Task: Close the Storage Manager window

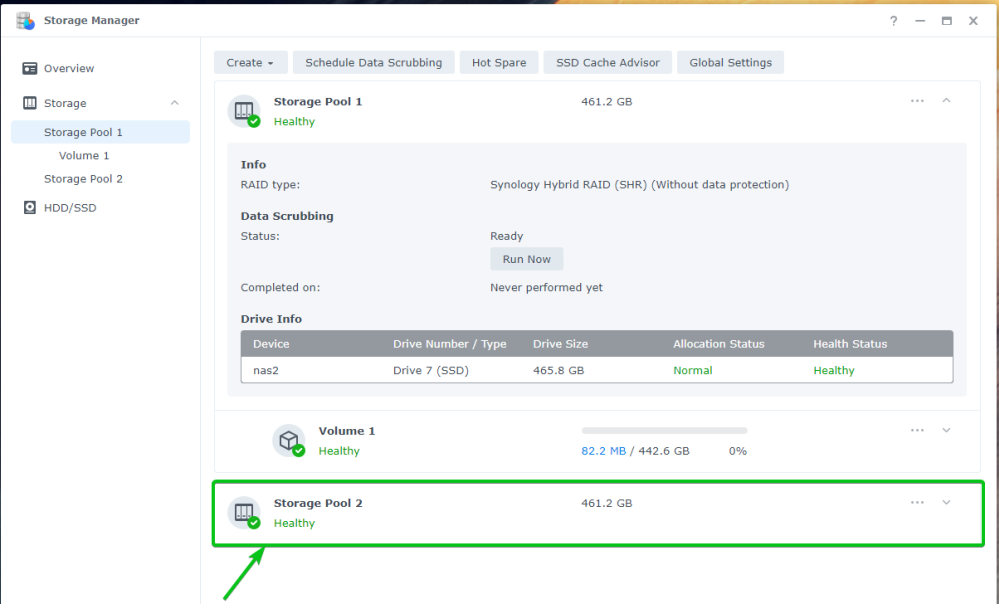Action: pyautogui.click(x=973, y=21)
